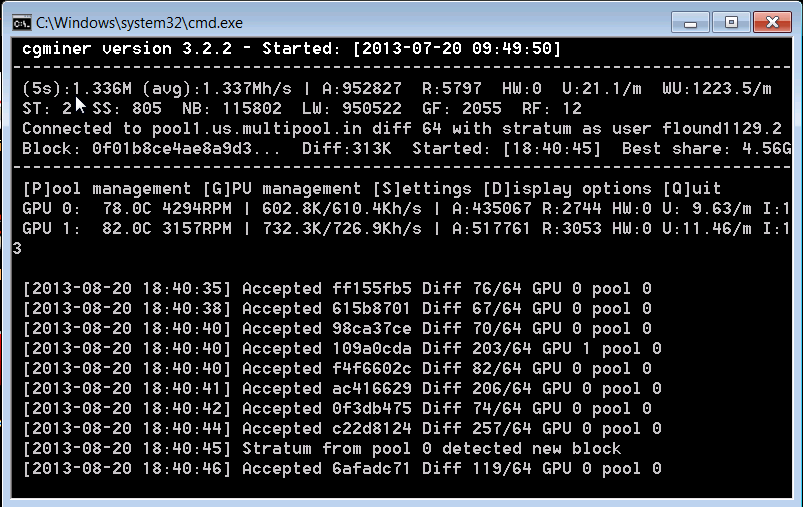Click the start timestamp [2013-07-20 09:49:50]

click(x=457, y=49)
